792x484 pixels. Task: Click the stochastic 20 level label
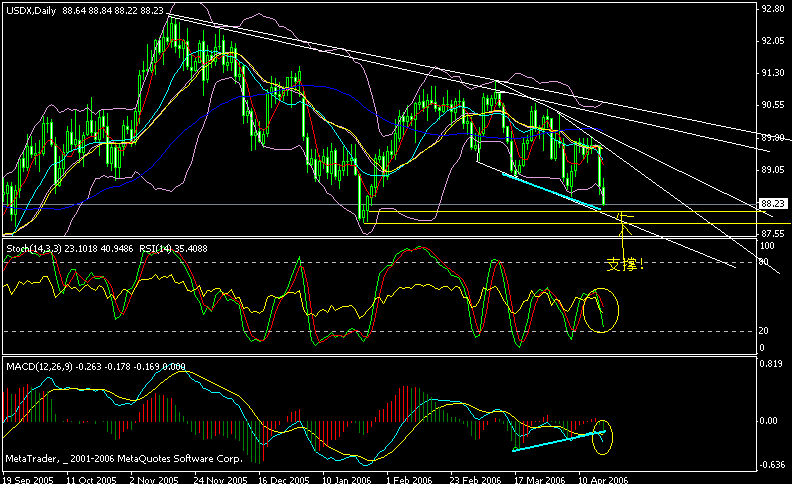click(764, 330)
